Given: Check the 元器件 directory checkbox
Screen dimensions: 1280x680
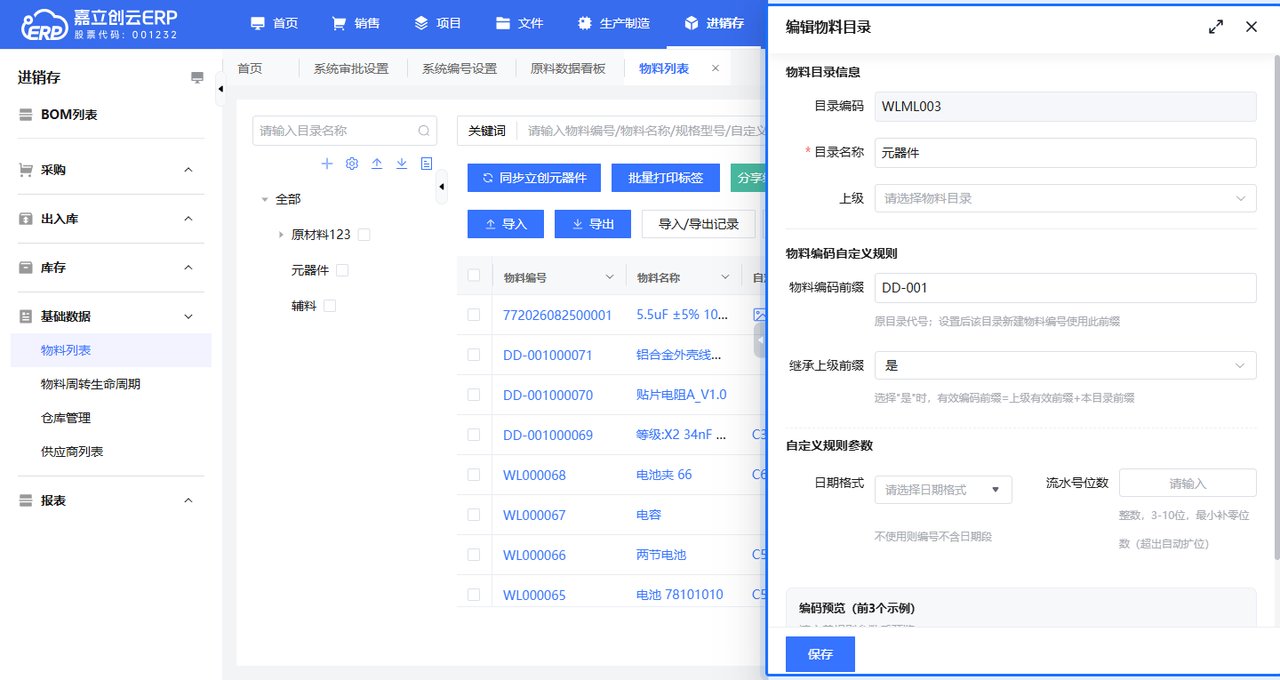Looking at the screenshot, I should point(342,270).
